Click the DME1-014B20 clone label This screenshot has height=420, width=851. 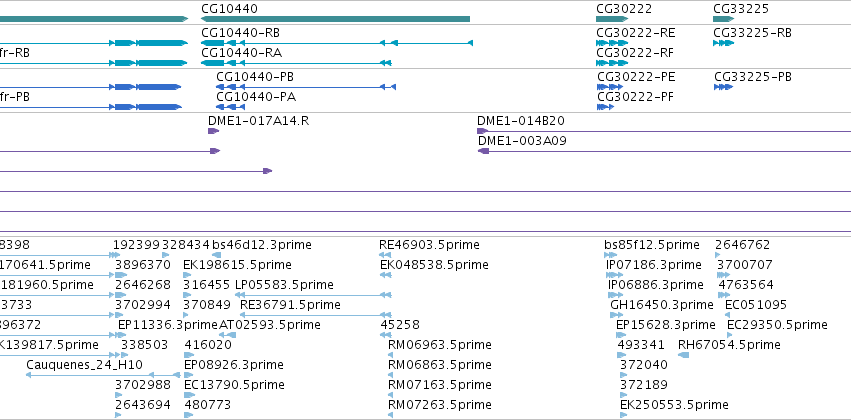520,121
